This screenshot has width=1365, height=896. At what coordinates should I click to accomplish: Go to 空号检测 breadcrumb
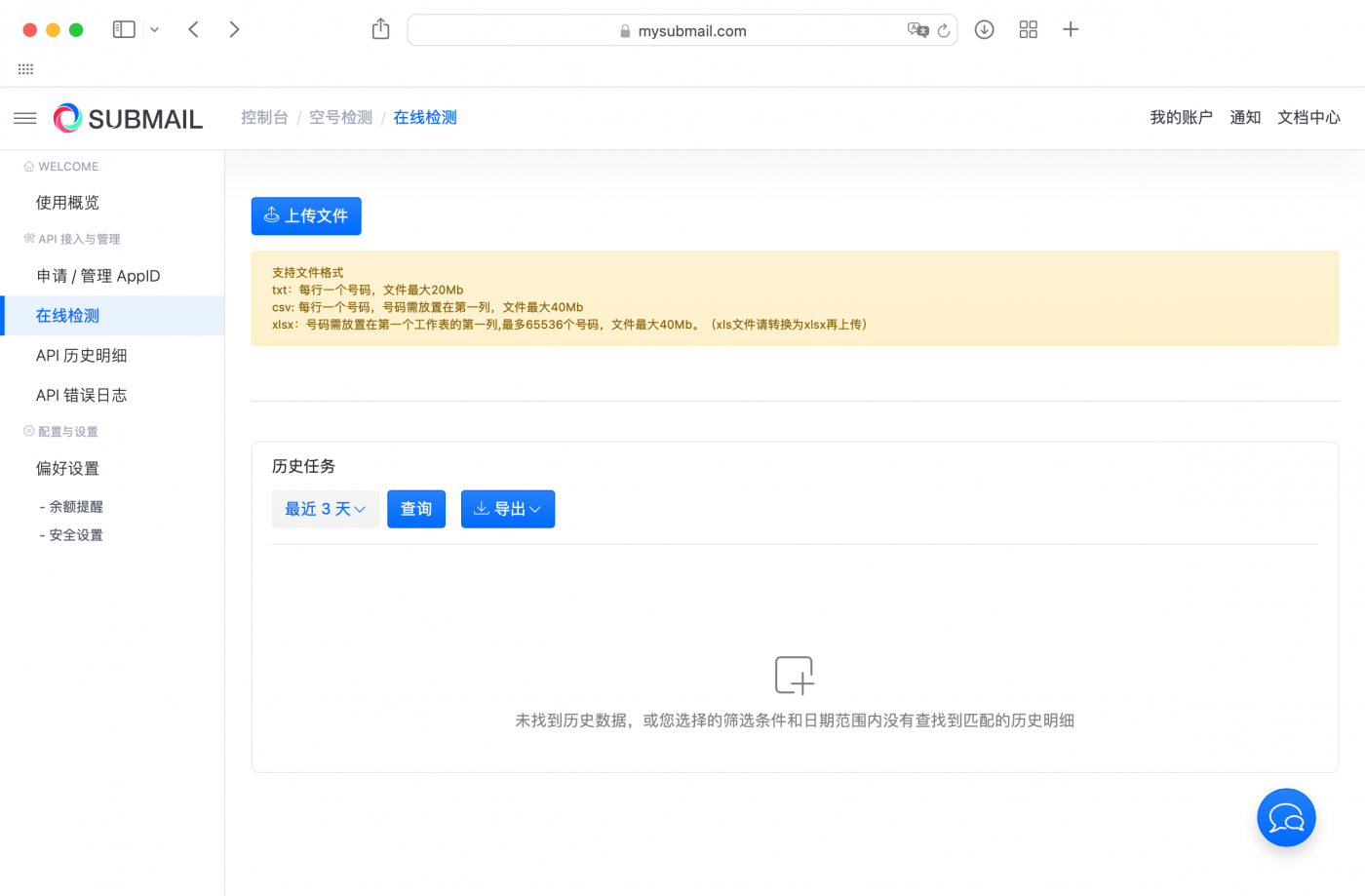click(x=340, y=117)
